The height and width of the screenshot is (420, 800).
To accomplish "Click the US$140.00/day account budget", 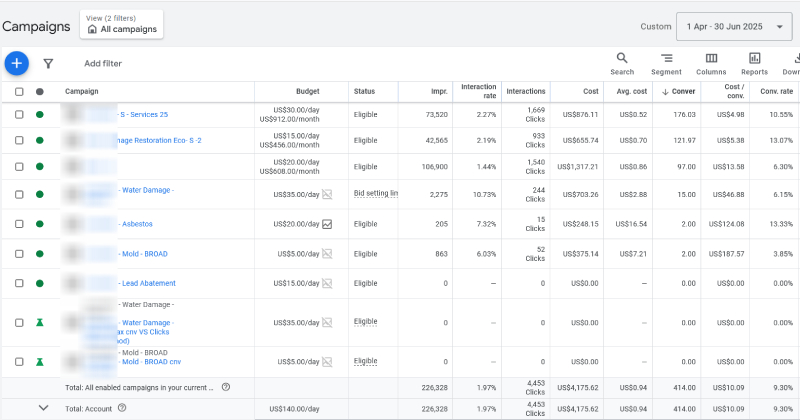I will click(x=294, y=409).
